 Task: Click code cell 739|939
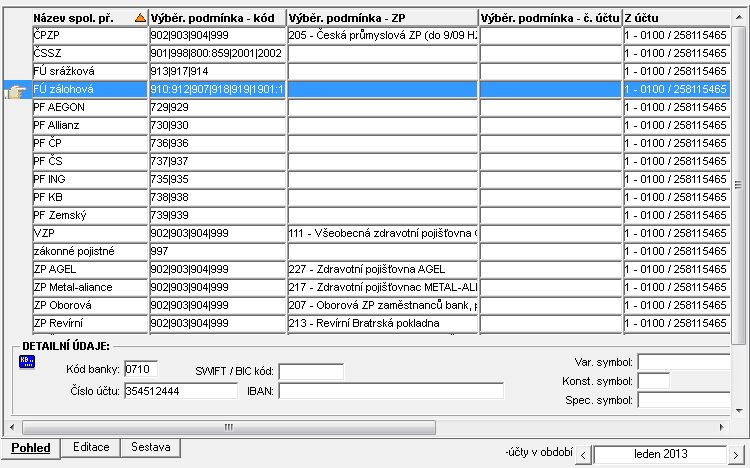[218, 215]
